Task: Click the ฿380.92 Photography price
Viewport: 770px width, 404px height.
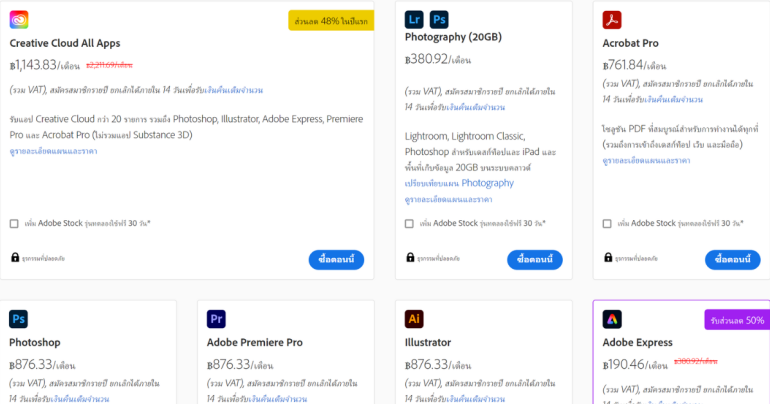Action: [438, 59]
